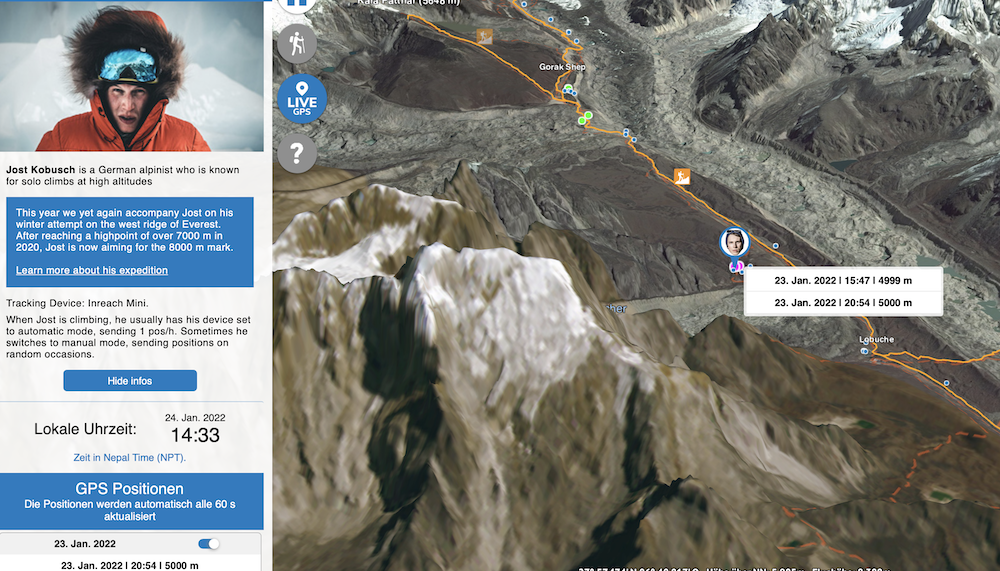Open the question mark help icon
Screen dimensions: 1000x571
[x=297, y=153]
